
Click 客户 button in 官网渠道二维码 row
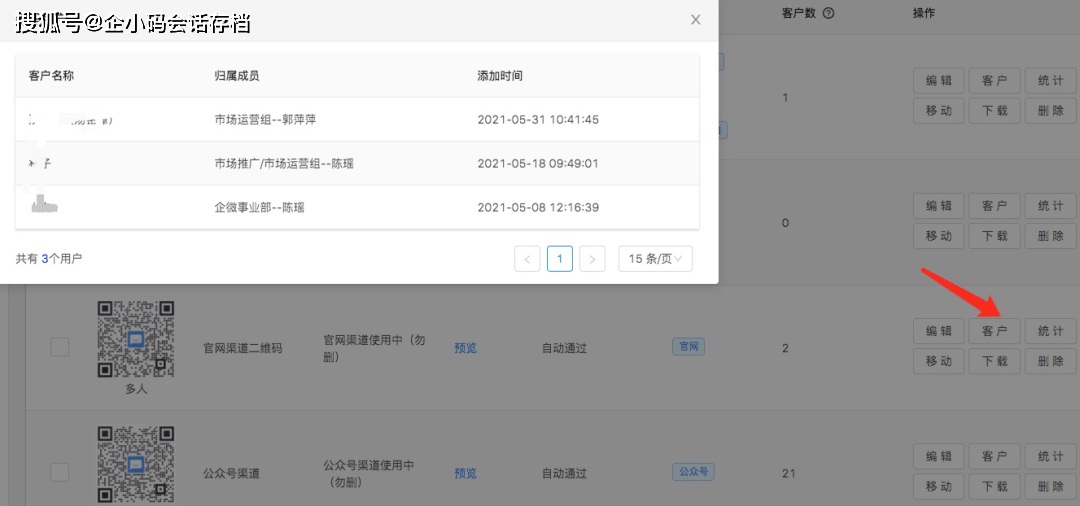(x=994, y=331)
